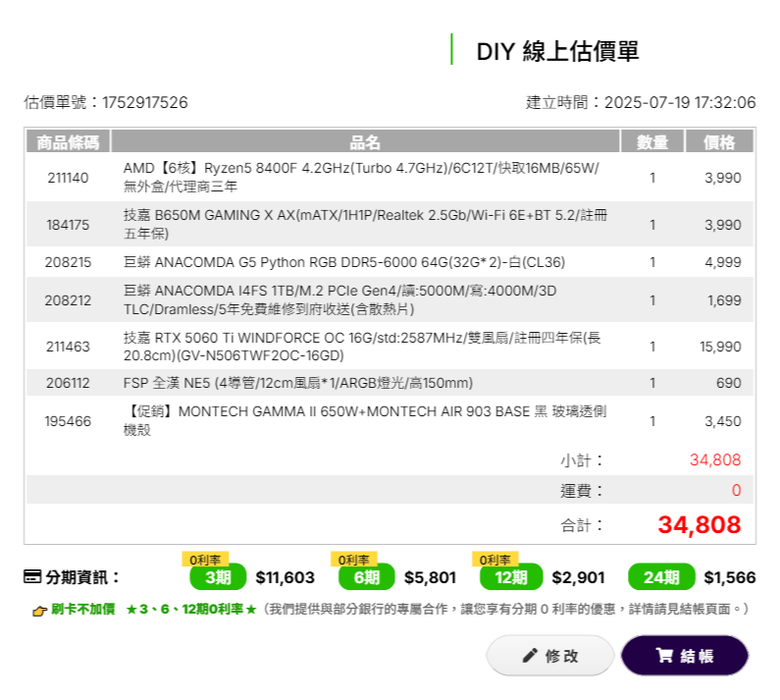Click product code 208212
Screen dimensions: 780x700
68,300
